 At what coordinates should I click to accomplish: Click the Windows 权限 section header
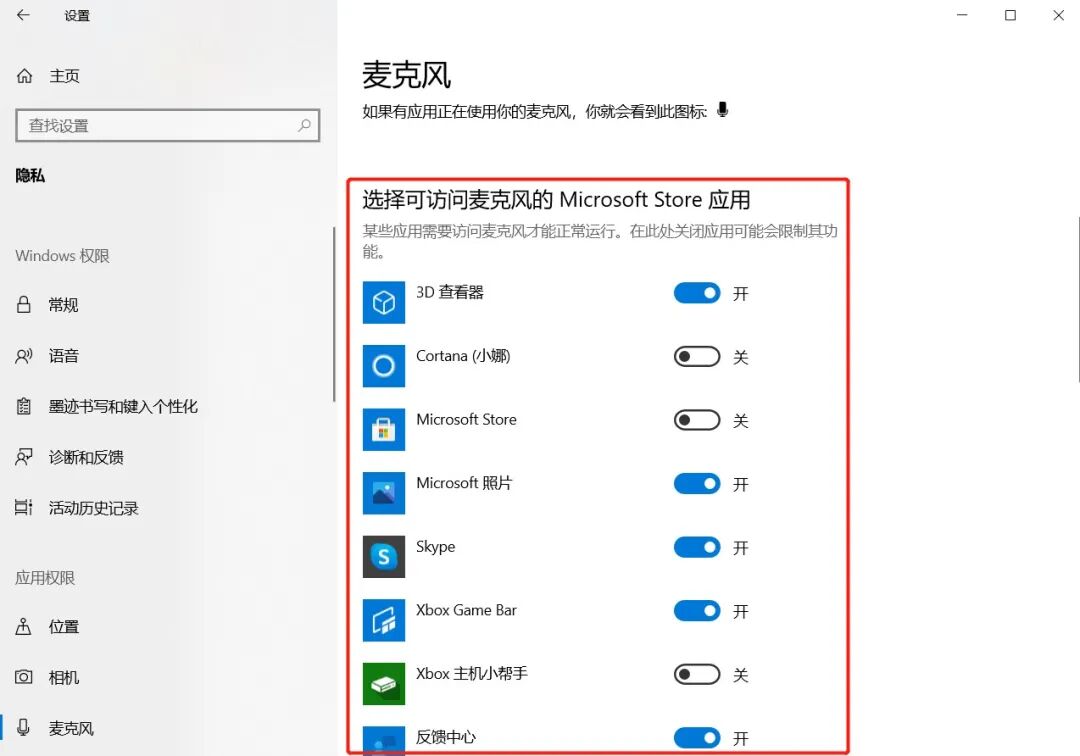tap(62, 255)
